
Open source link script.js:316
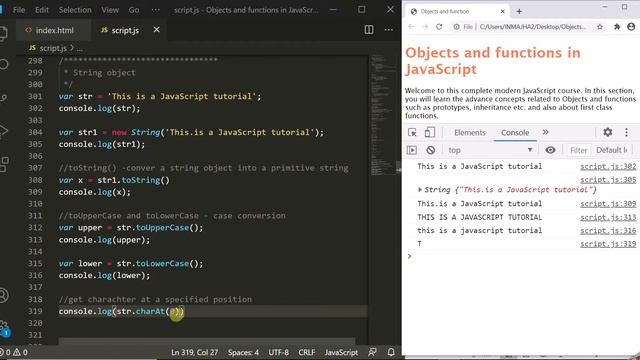point(608,231)
